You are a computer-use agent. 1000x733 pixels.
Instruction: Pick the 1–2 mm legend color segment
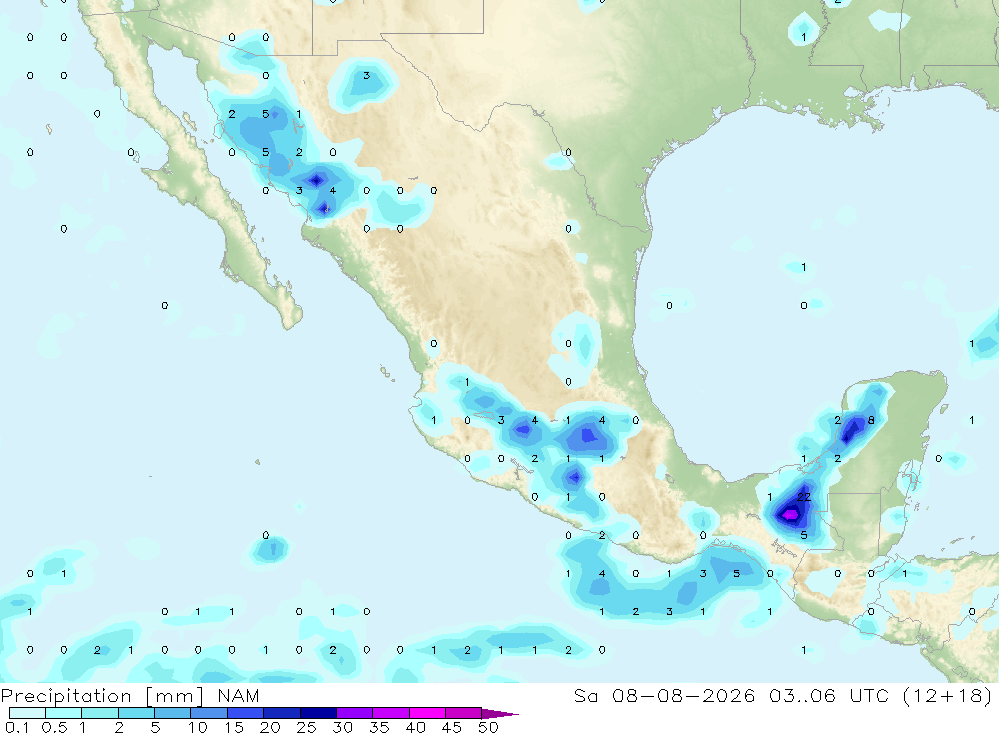click(100, 713)
